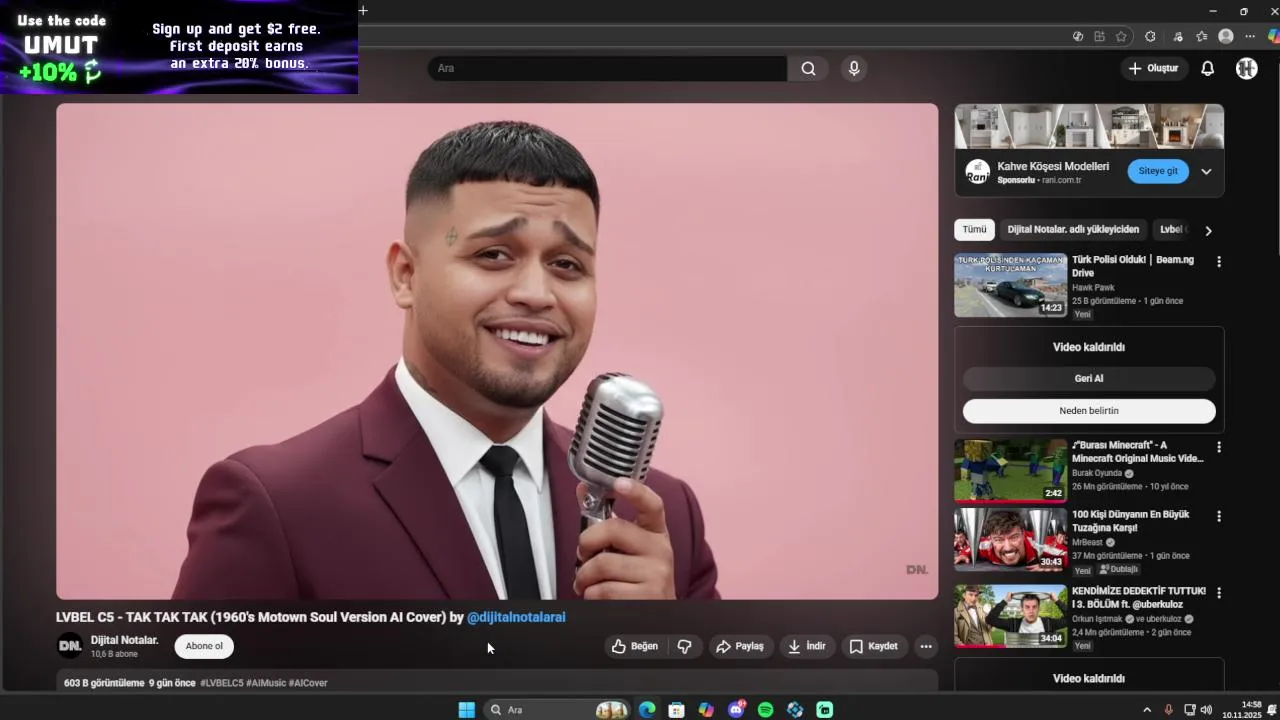This screenshot has height=720, width=1280.
Task: Select the Lvbel filter chip
Action: coord(1172,230)
